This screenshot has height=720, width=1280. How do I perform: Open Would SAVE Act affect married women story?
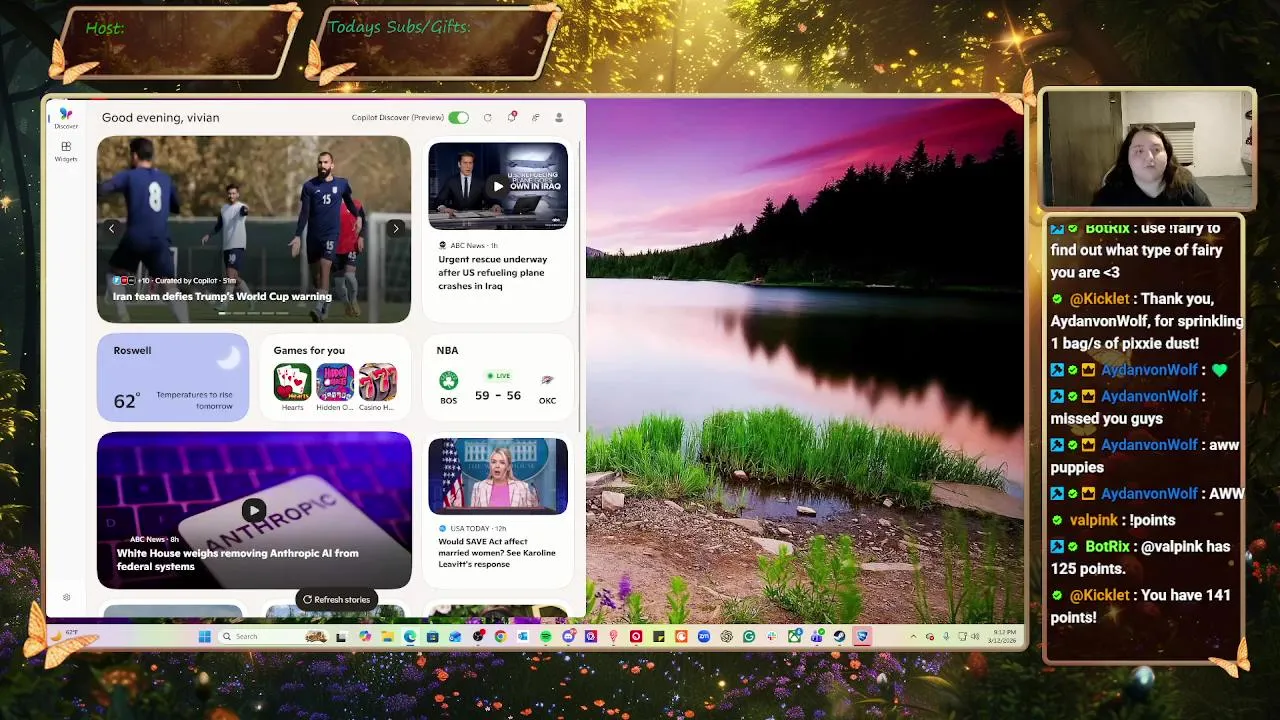point(497,551)
